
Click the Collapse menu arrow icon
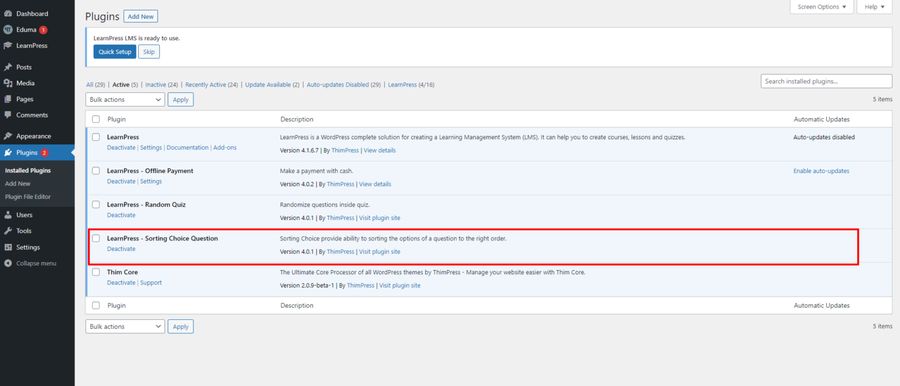8,263
